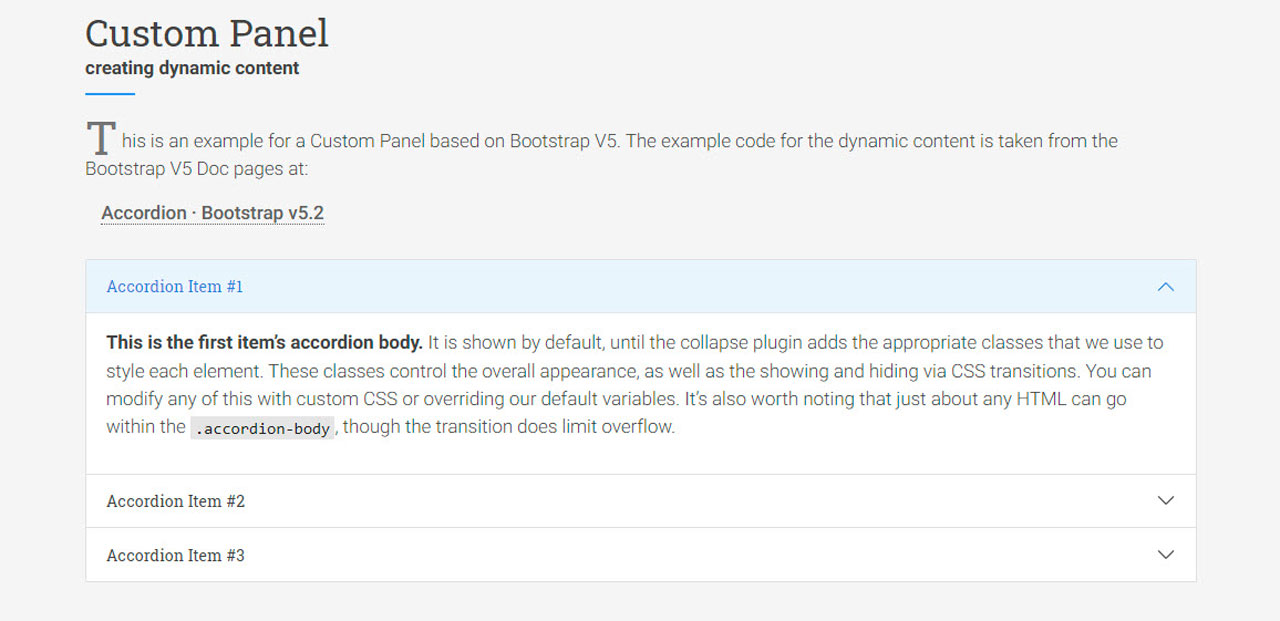The height and width of the screenshot is (621, 1280).
Task: Toggle the Accordion Item #1 header label
Action: (175, 287)
